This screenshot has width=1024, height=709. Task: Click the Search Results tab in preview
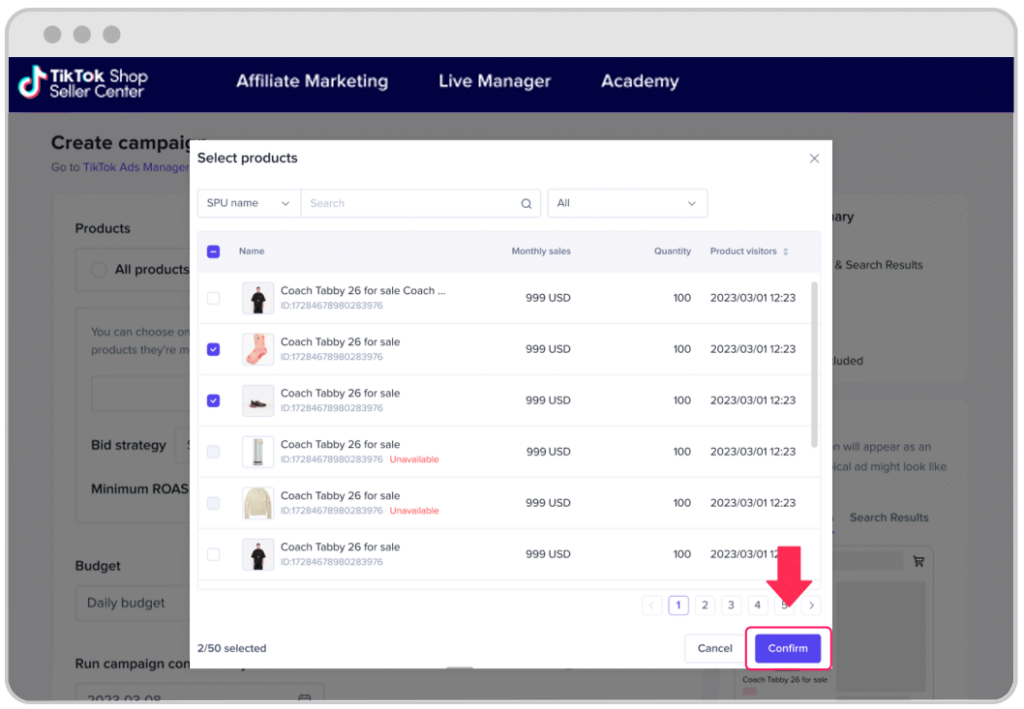(889, 518)
